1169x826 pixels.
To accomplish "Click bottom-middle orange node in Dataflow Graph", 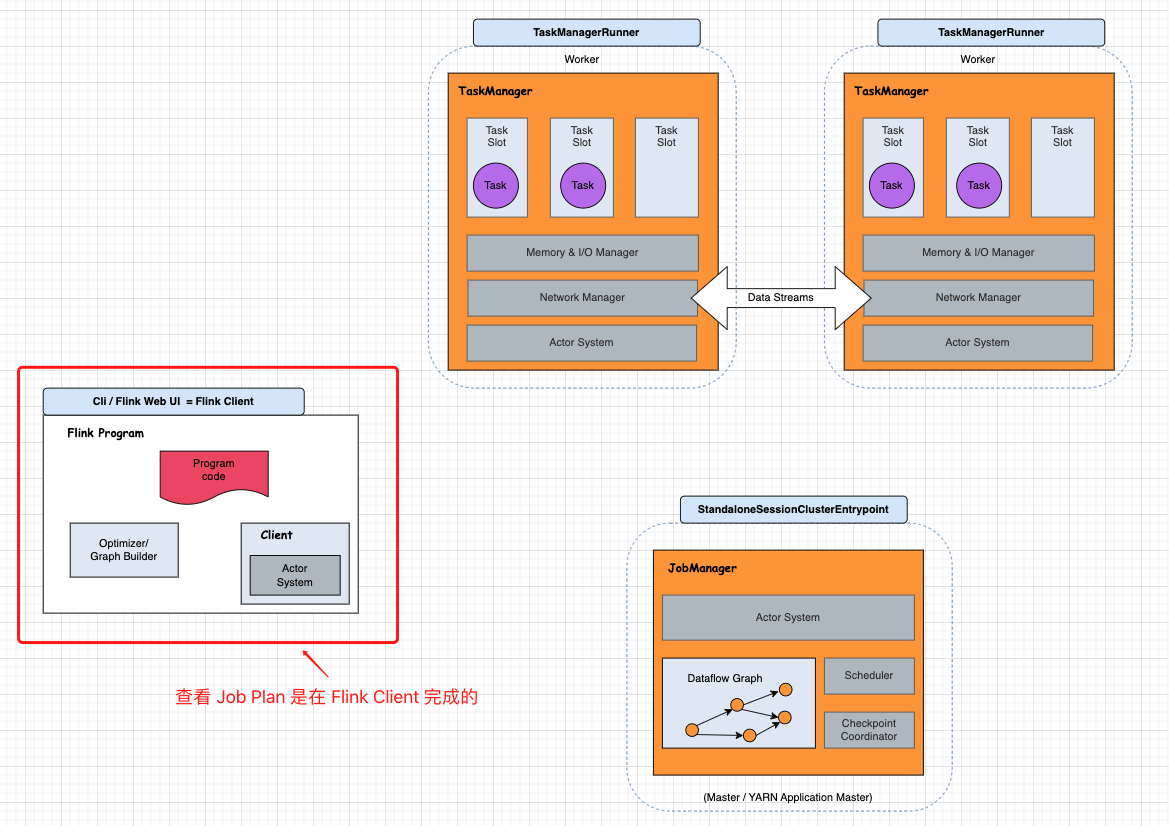I will (x=750, y=736).
